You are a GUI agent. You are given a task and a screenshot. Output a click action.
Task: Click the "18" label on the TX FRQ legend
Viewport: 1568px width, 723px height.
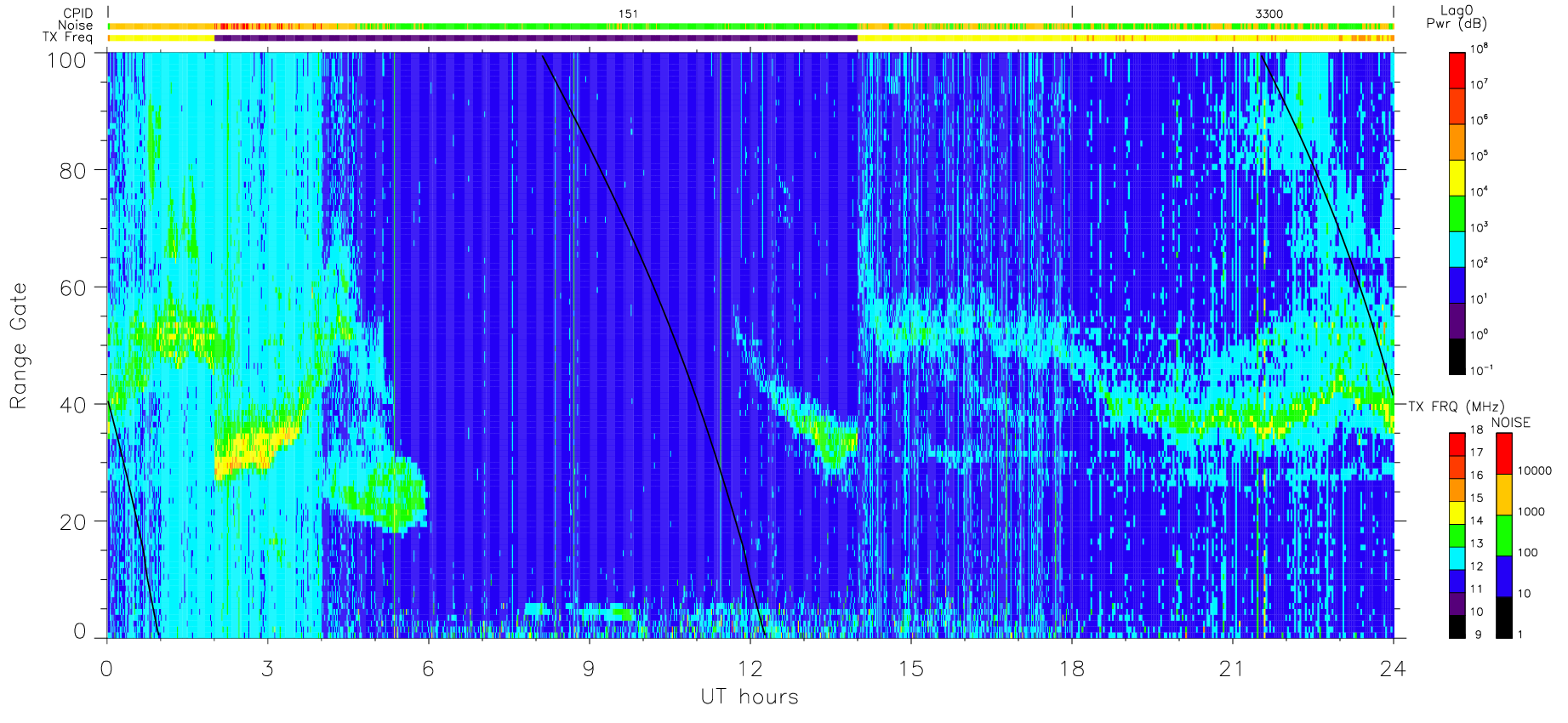1476,430
